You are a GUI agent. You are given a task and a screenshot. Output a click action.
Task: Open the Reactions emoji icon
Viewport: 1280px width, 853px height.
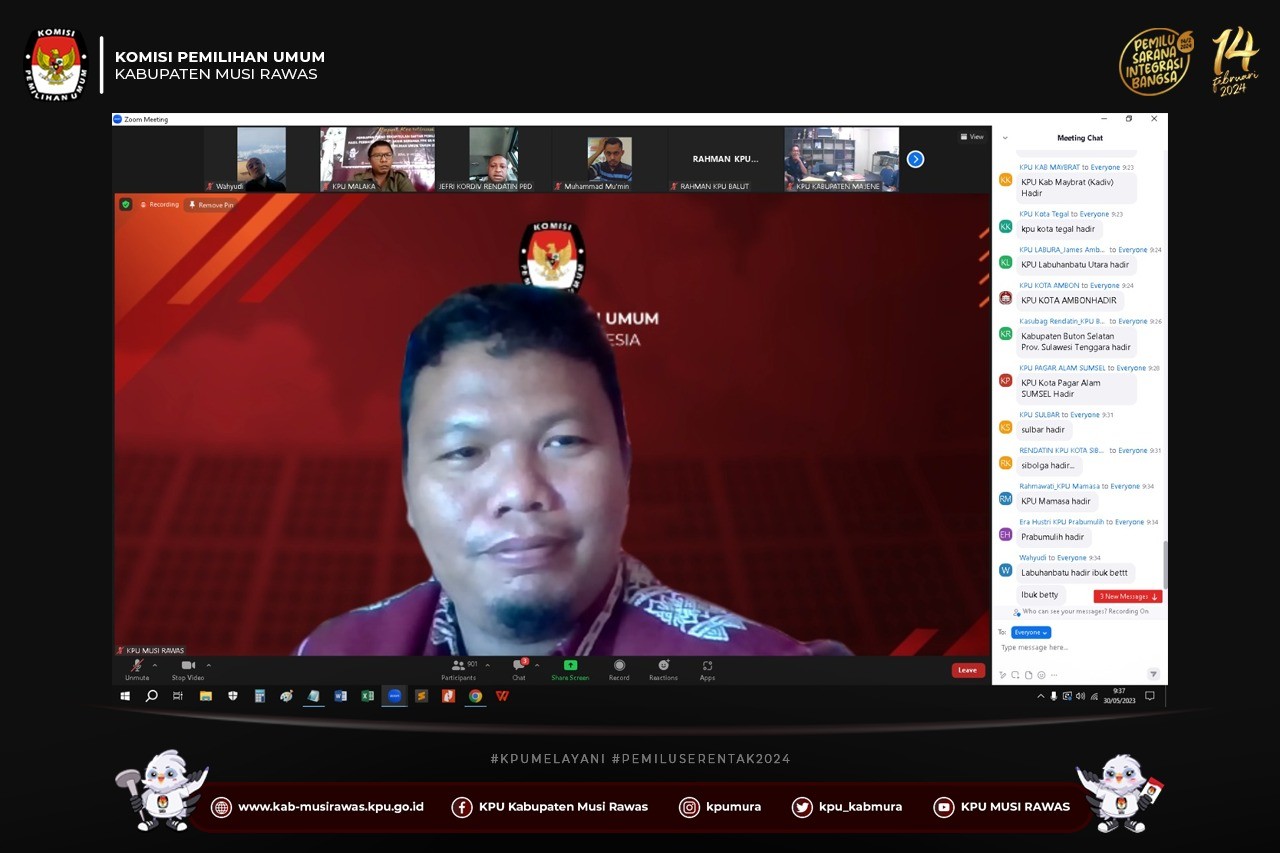(x=663, y=665)
